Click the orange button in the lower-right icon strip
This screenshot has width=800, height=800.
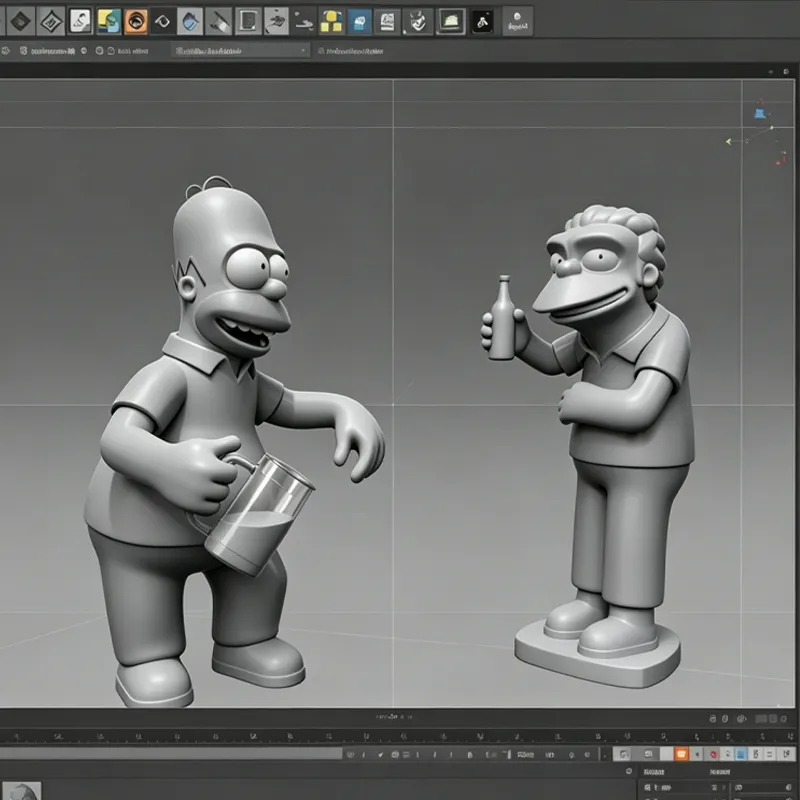point(681,754)
